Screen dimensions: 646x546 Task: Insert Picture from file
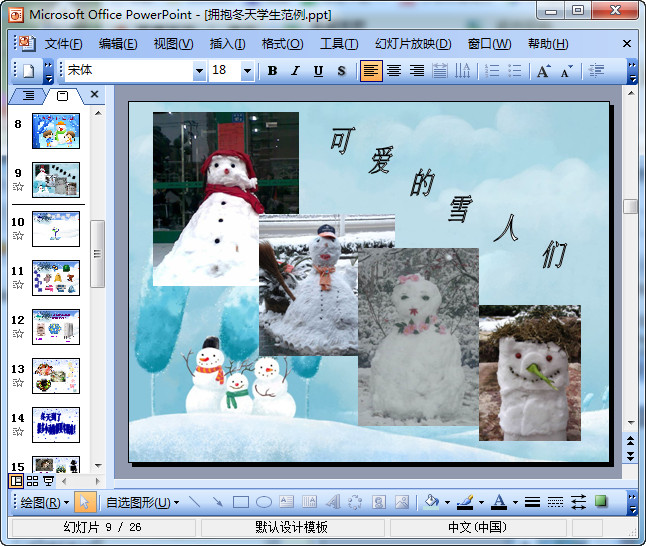[402, 502]
